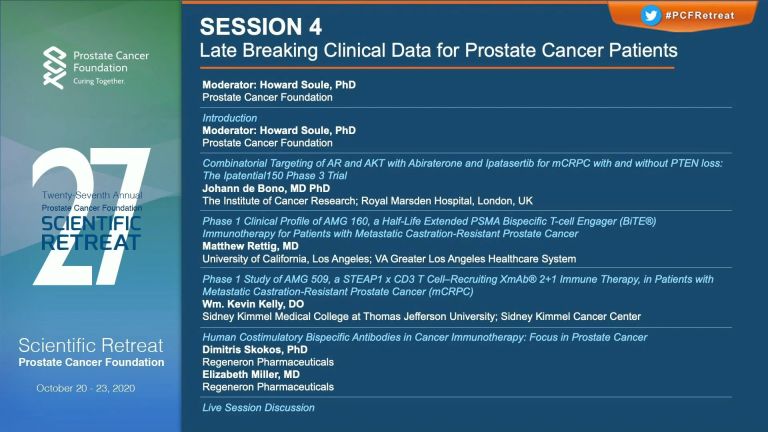
Task: Click speaker name Wm. Kevin Kelly, DO
Action: tap(253, 304)
